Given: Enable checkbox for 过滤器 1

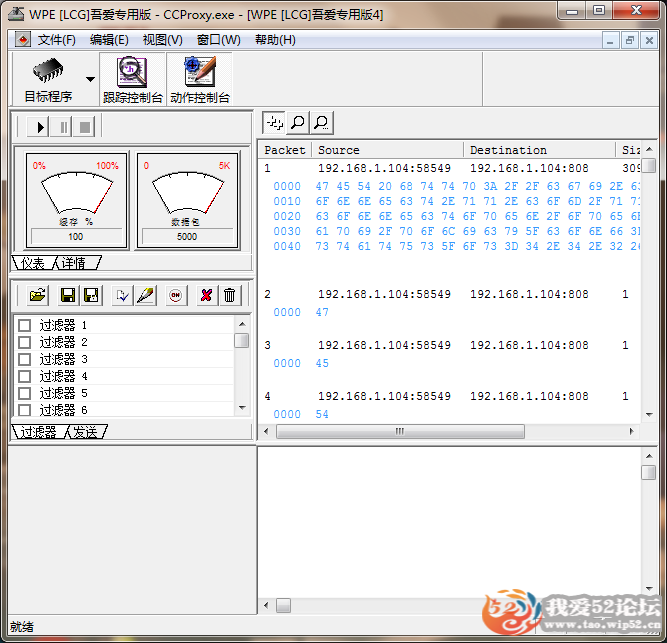Looking at the screenshot, I should click(x=25, y=325).
